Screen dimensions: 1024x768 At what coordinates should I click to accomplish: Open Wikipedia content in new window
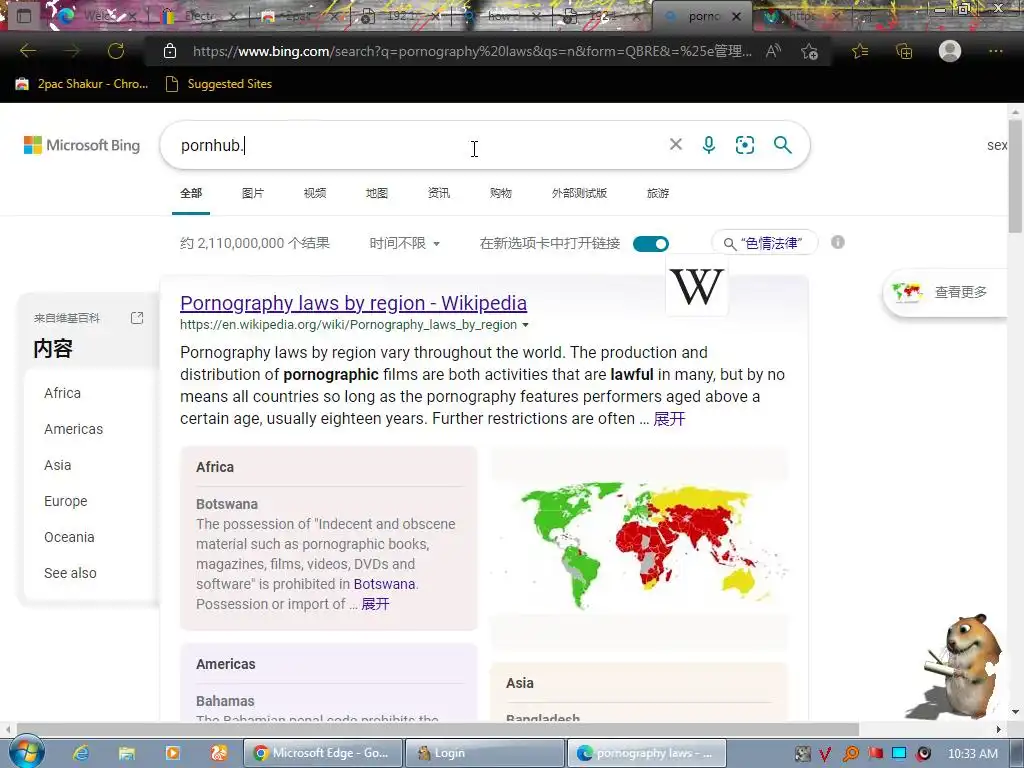[137, 318]
